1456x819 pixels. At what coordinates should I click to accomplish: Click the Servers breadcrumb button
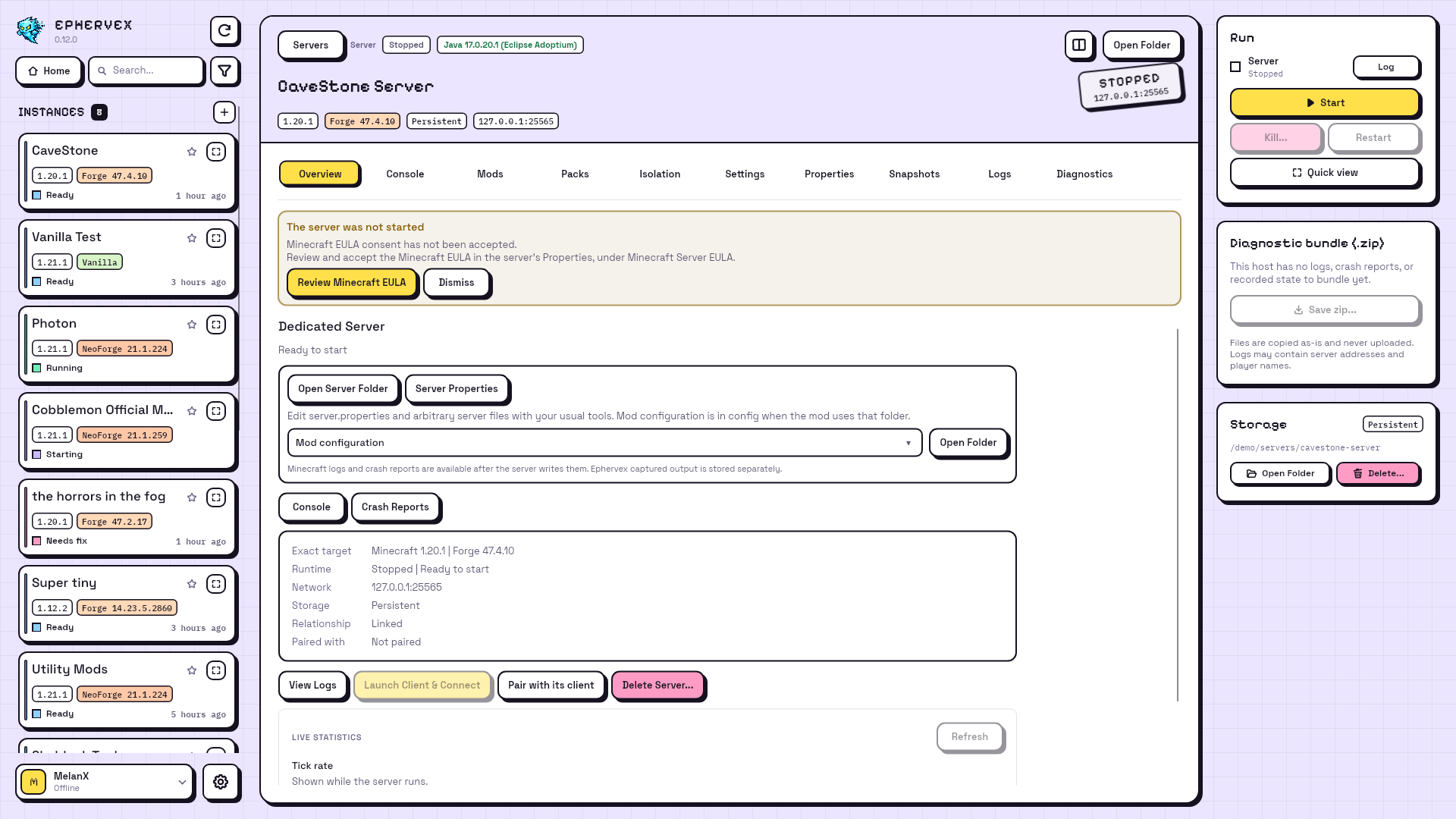tap(311, 45)
